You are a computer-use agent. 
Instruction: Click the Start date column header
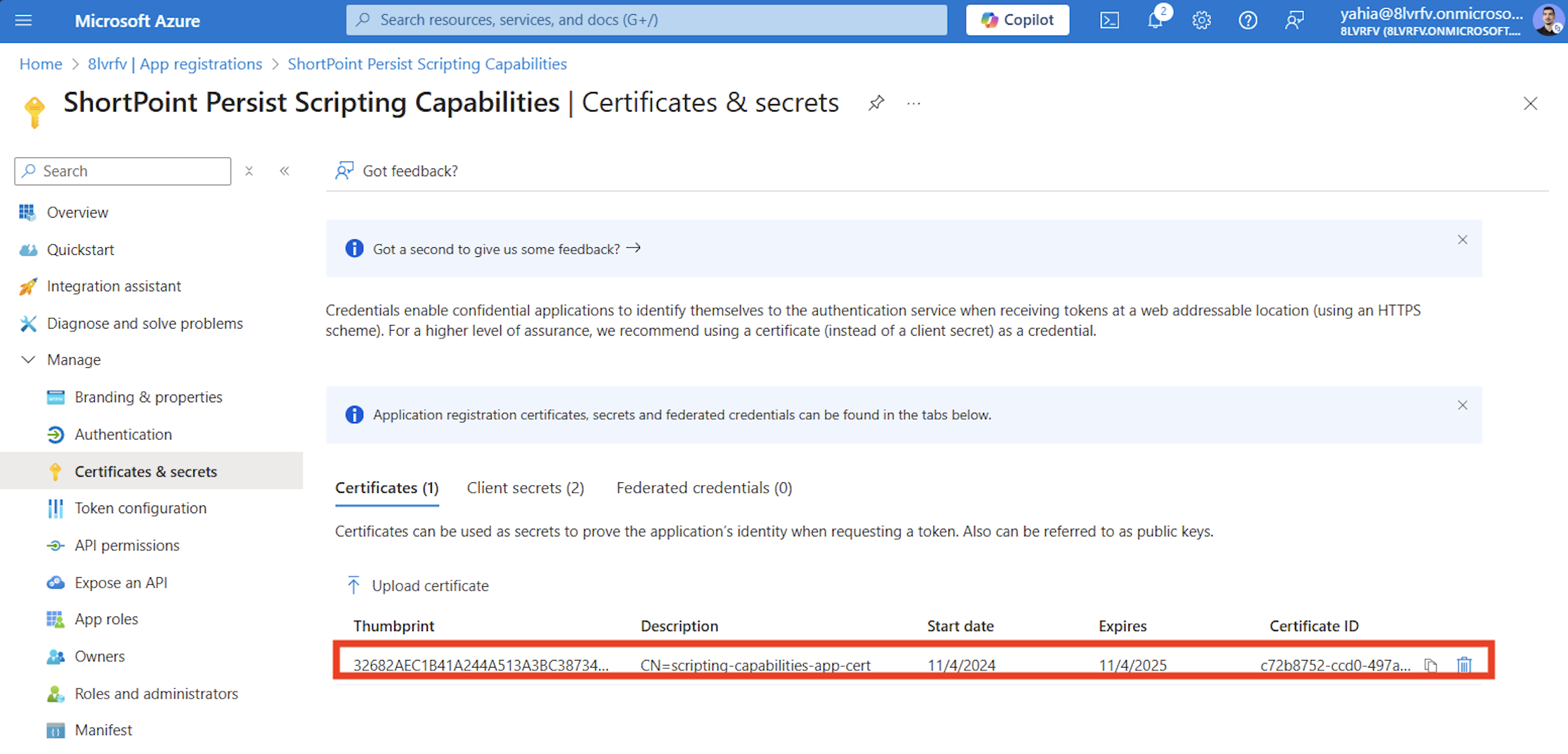point(960,626)
